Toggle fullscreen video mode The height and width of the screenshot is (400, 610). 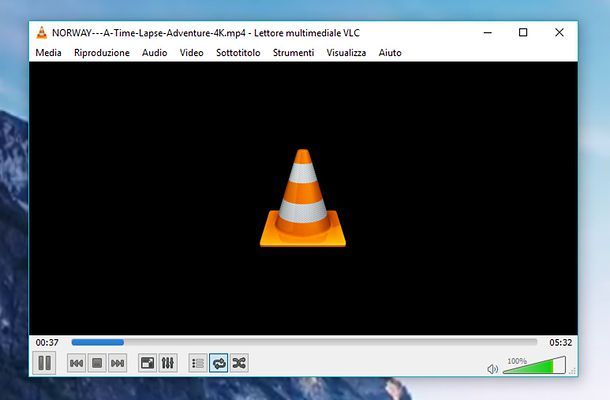[x=147, y=364]
